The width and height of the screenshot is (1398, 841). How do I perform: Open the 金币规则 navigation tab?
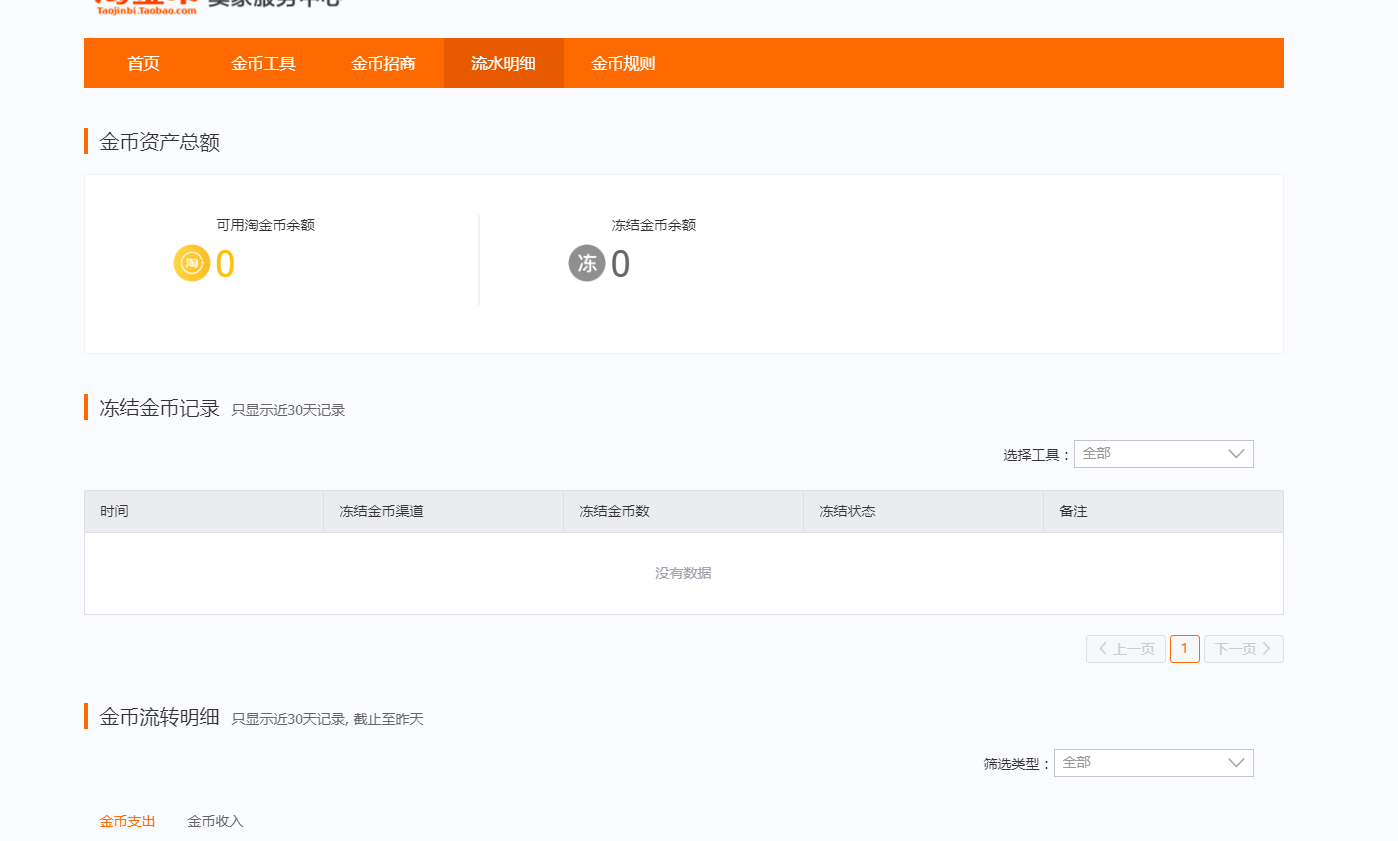[x=623, y=63]
